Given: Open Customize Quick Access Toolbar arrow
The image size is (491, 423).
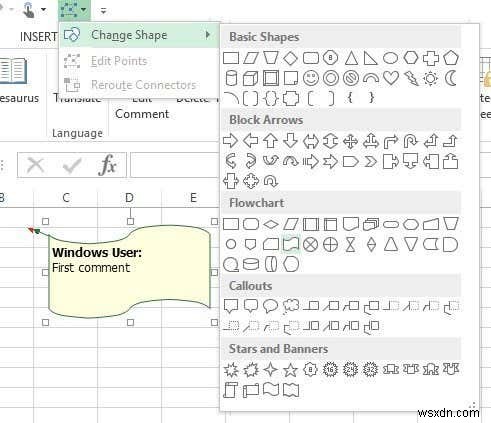Looking at the screenshot, I should point(103,11).
